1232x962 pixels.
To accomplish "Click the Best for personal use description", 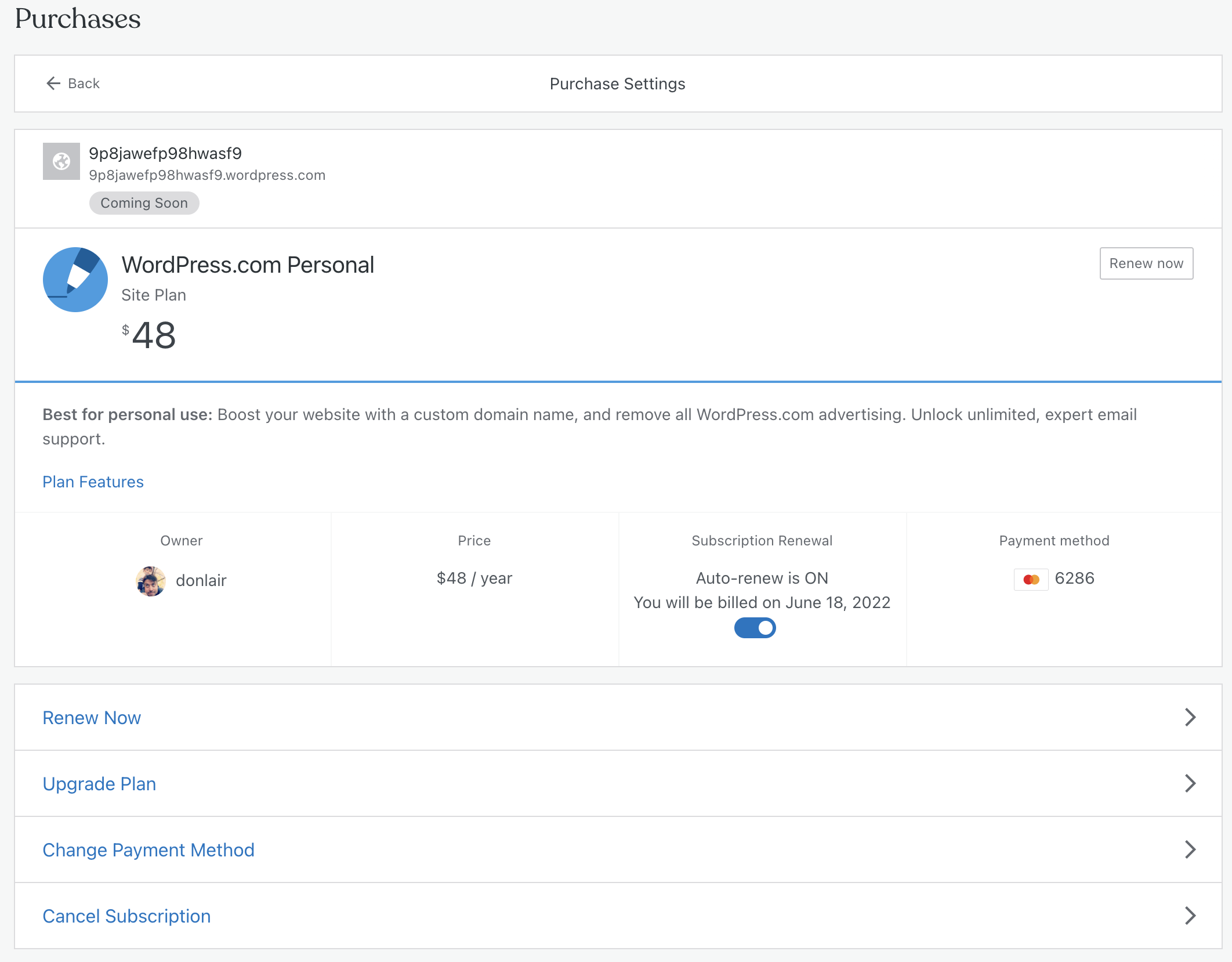I will tap(590, 426).
